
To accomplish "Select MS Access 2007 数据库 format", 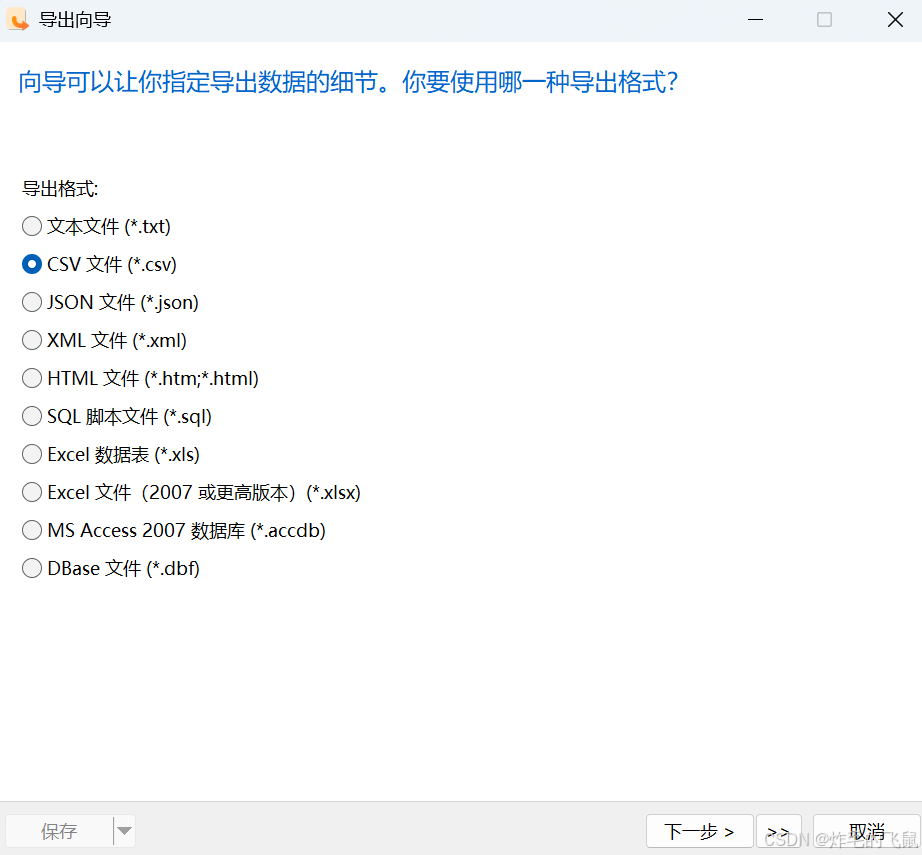I will click(x=31, y=530).
